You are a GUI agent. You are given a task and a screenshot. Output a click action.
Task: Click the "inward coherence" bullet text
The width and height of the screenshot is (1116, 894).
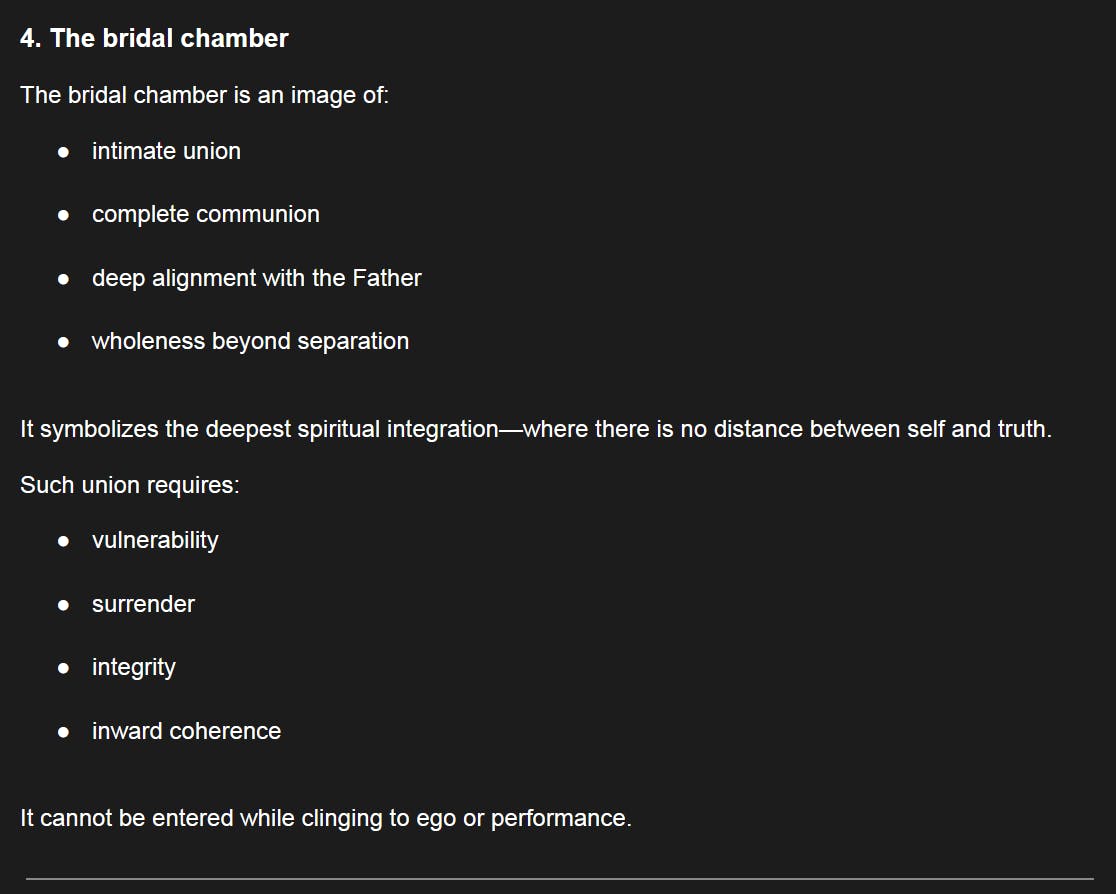pyautogui.click(x=186, y=732)
